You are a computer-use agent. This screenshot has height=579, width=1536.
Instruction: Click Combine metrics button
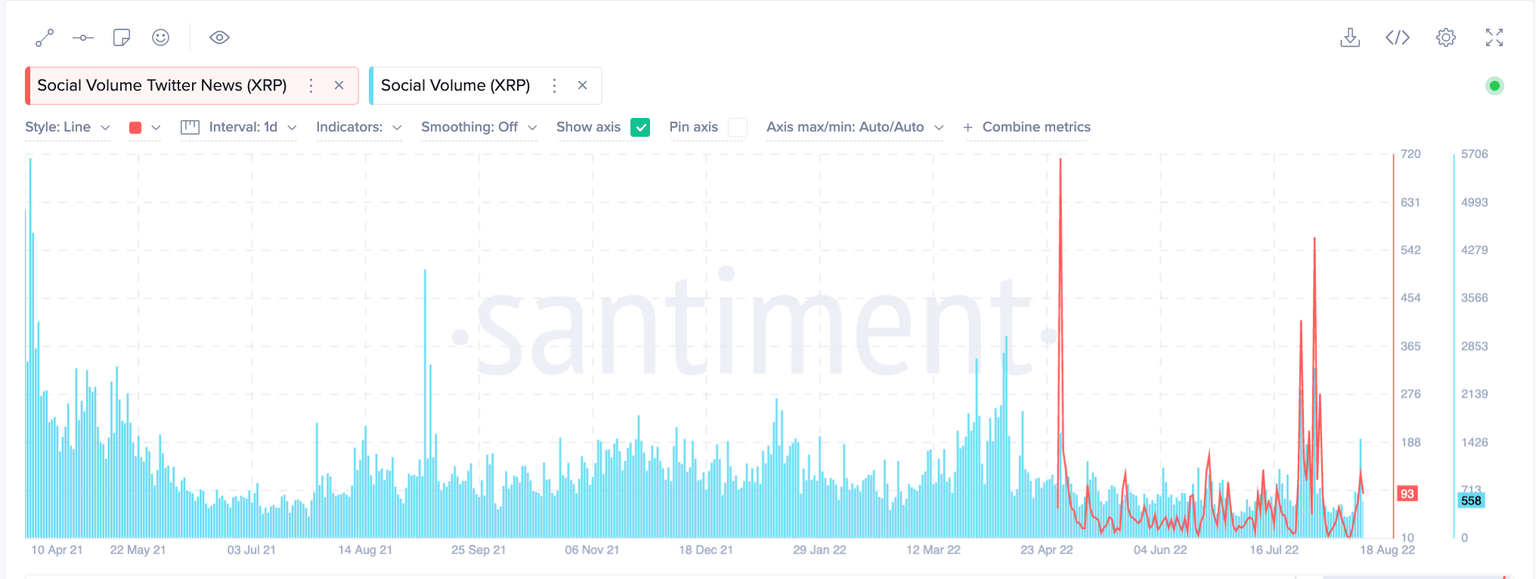[x=1026, y=128]
